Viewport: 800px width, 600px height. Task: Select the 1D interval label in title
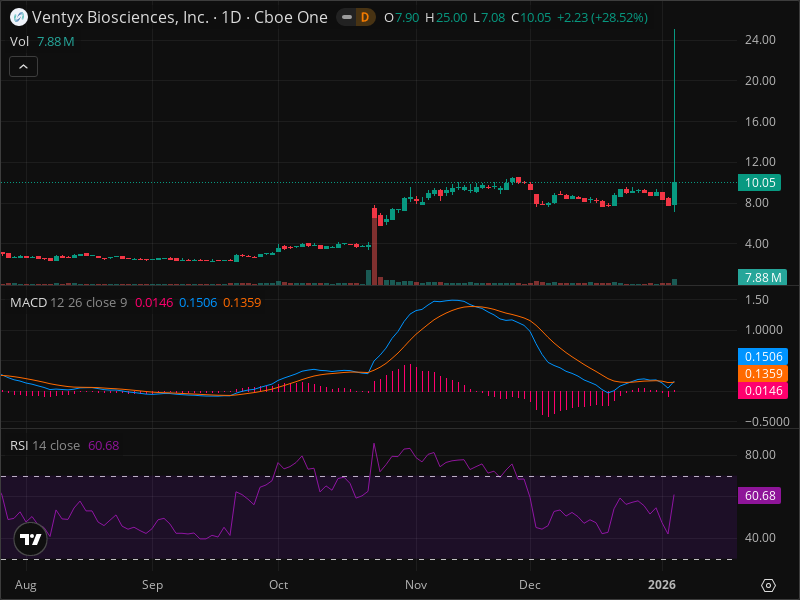click(231, 17)
